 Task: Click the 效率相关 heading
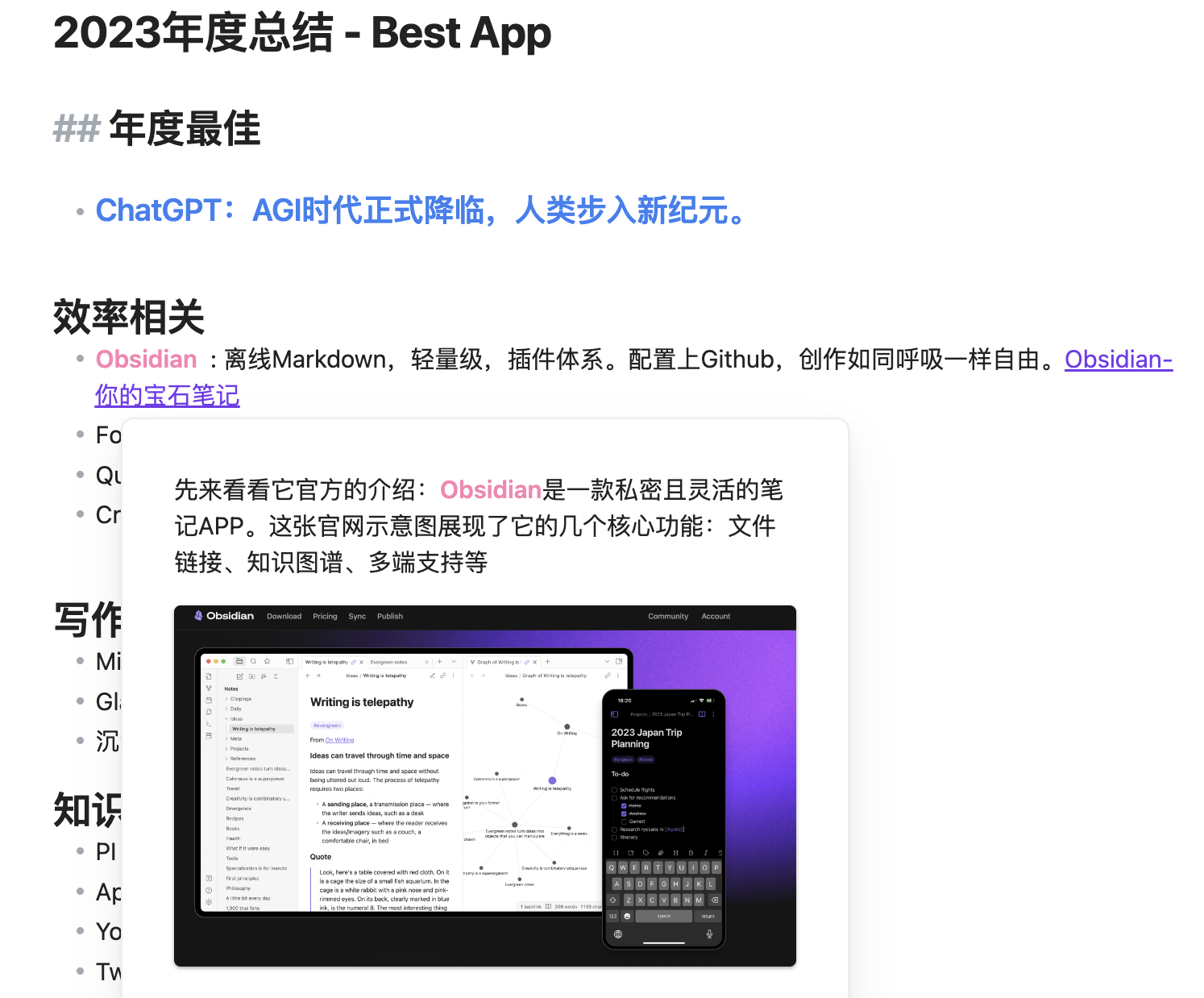click(129, 316)
